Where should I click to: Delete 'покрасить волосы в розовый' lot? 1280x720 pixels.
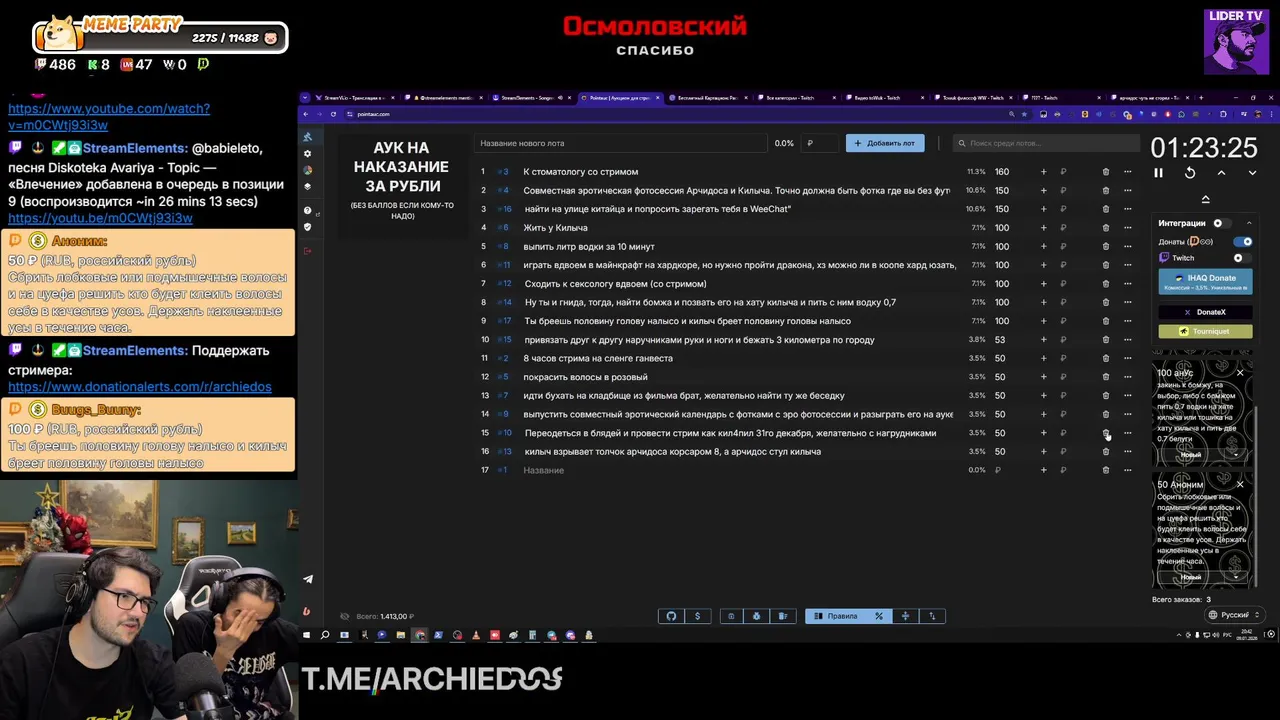(x=1105, y=377)
